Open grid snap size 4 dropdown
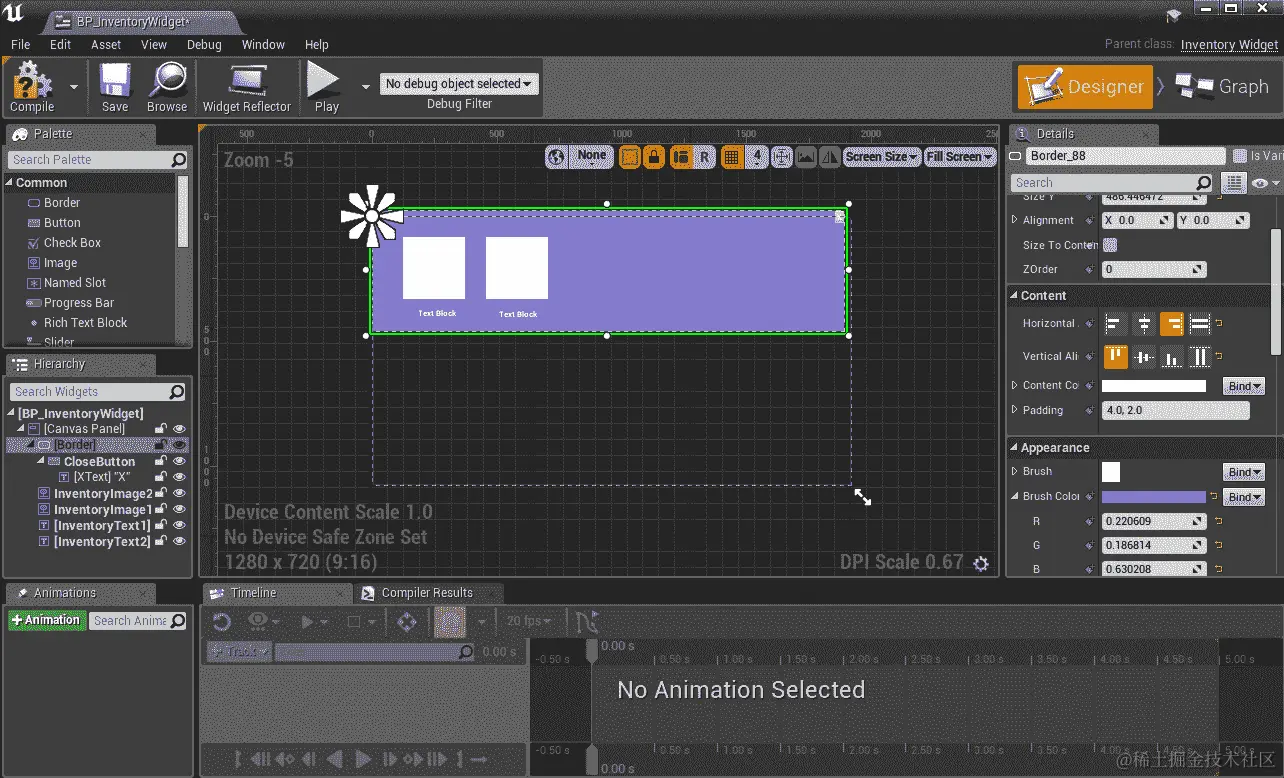 pyautogui.click(x=757, y=157)
